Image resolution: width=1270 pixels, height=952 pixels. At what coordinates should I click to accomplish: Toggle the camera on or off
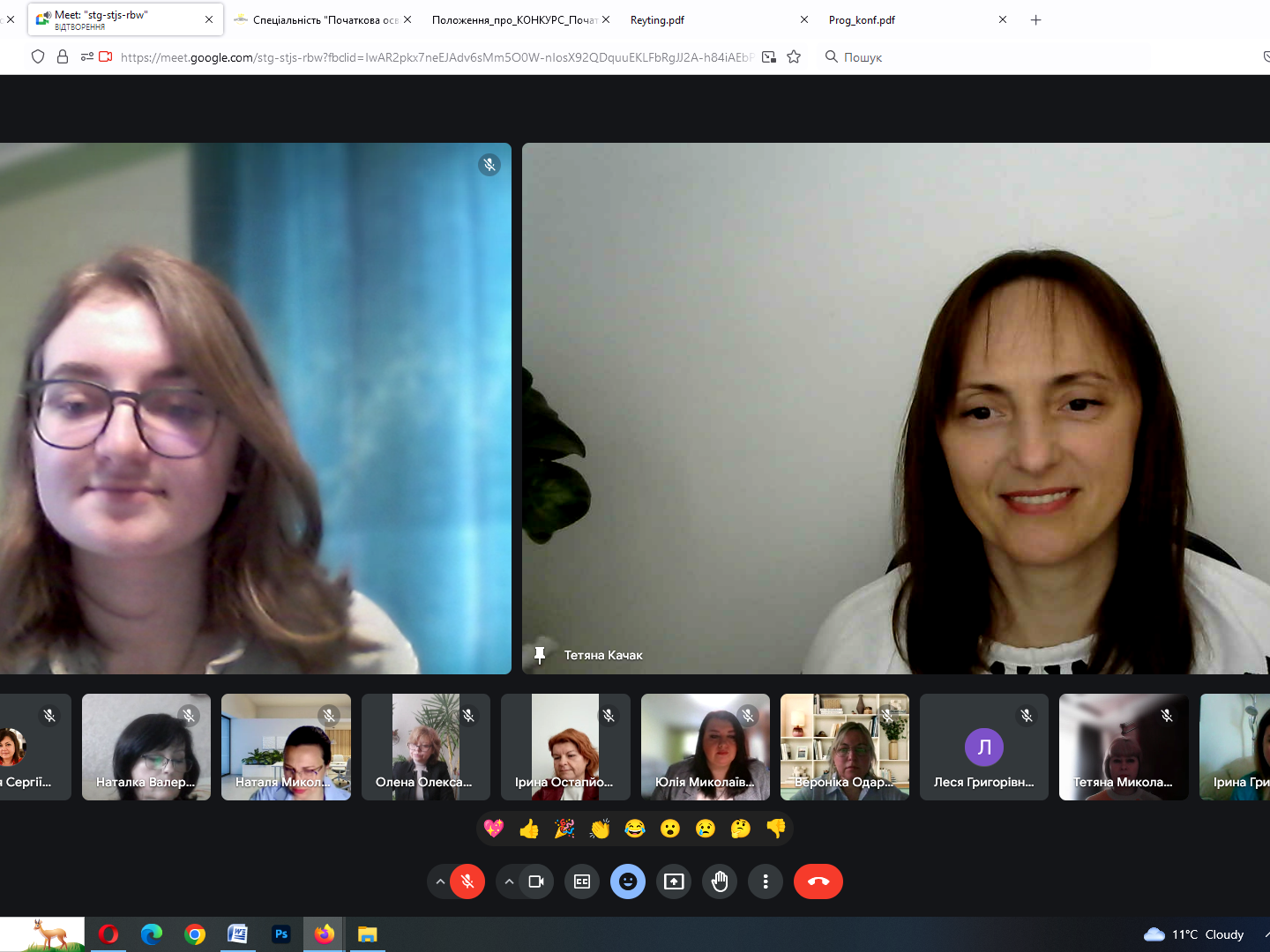tap(536, 881)
